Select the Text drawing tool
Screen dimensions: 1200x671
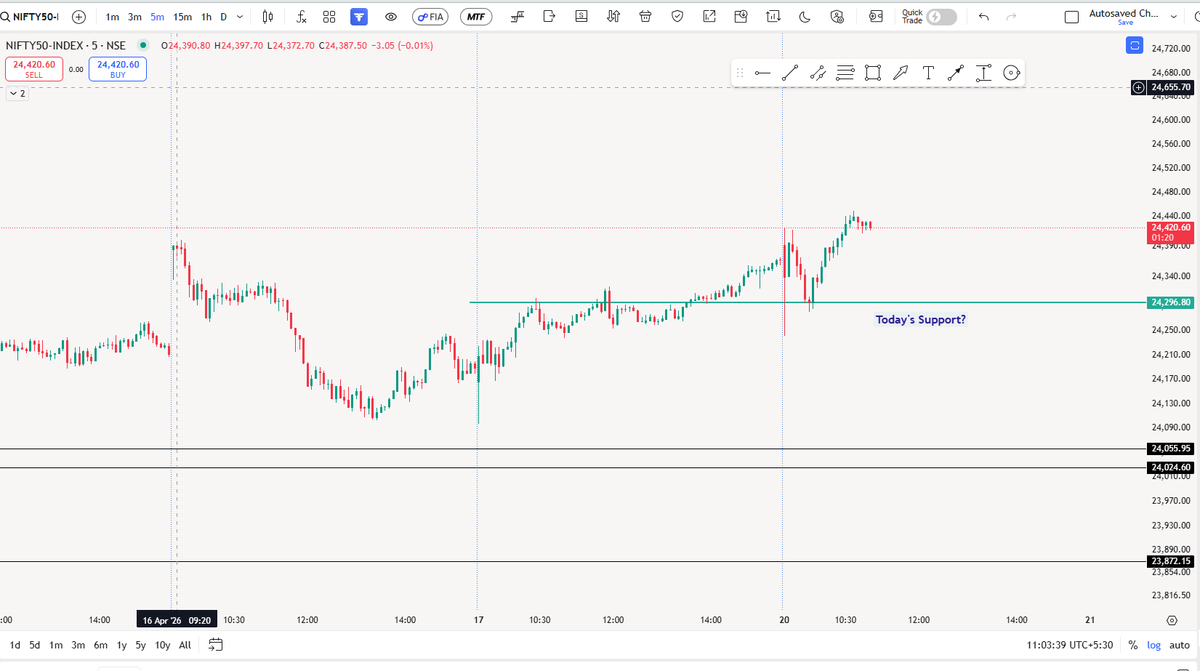(x=928, y=73)
